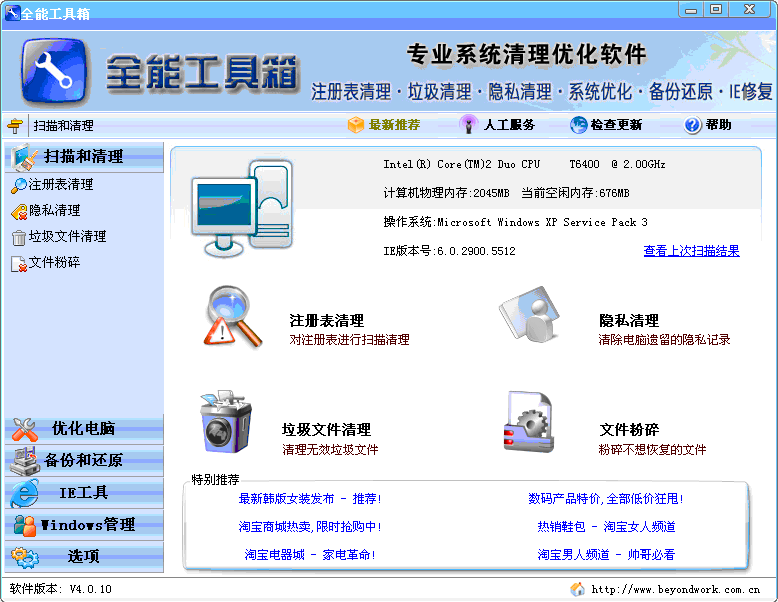Click the house icon in the status bar
778x602 pixels.
pyautogui.click(x=578, y=589)
